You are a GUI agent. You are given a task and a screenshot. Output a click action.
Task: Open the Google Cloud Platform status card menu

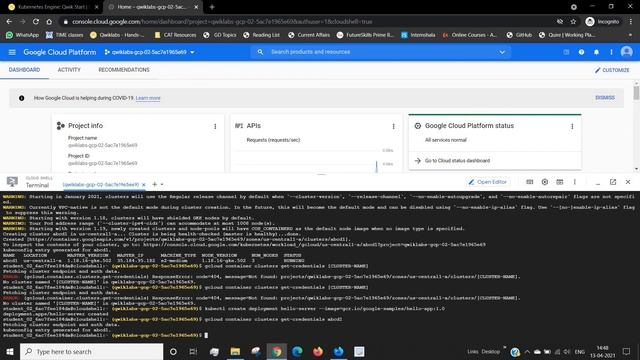(x=572, y=127)
